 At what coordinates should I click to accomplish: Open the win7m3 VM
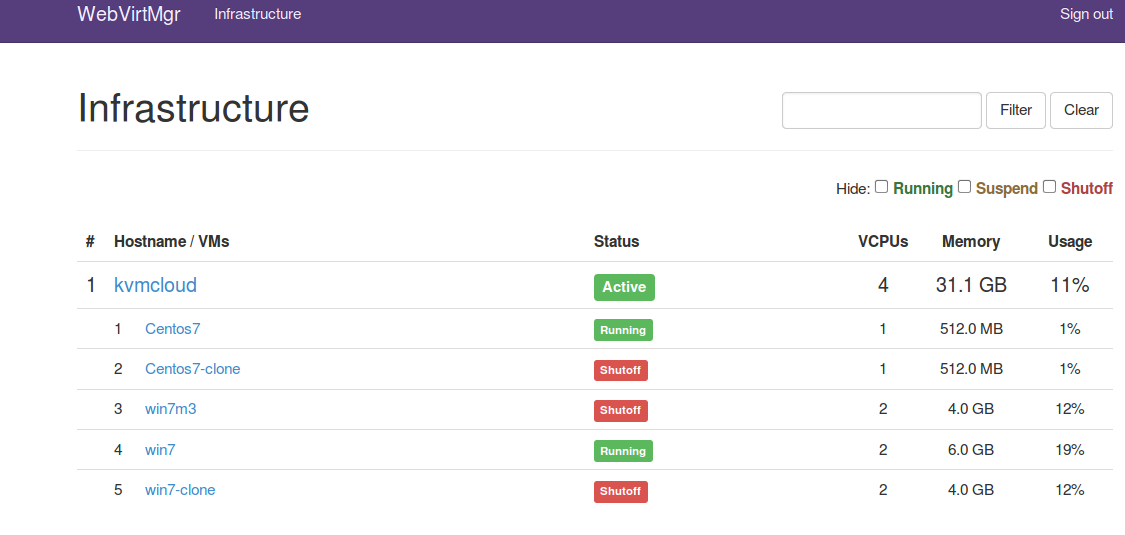pos(171,409)
